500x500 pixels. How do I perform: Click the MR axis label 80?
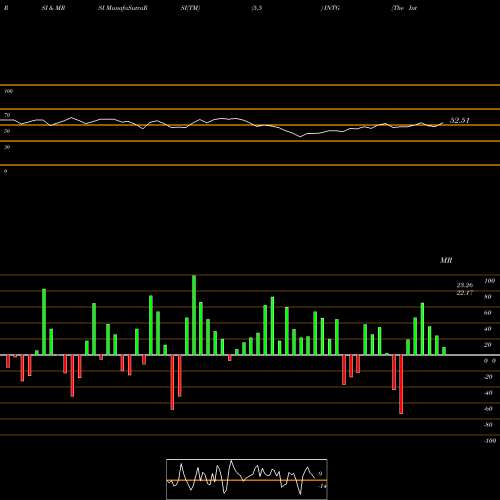(x=488, y=297)
